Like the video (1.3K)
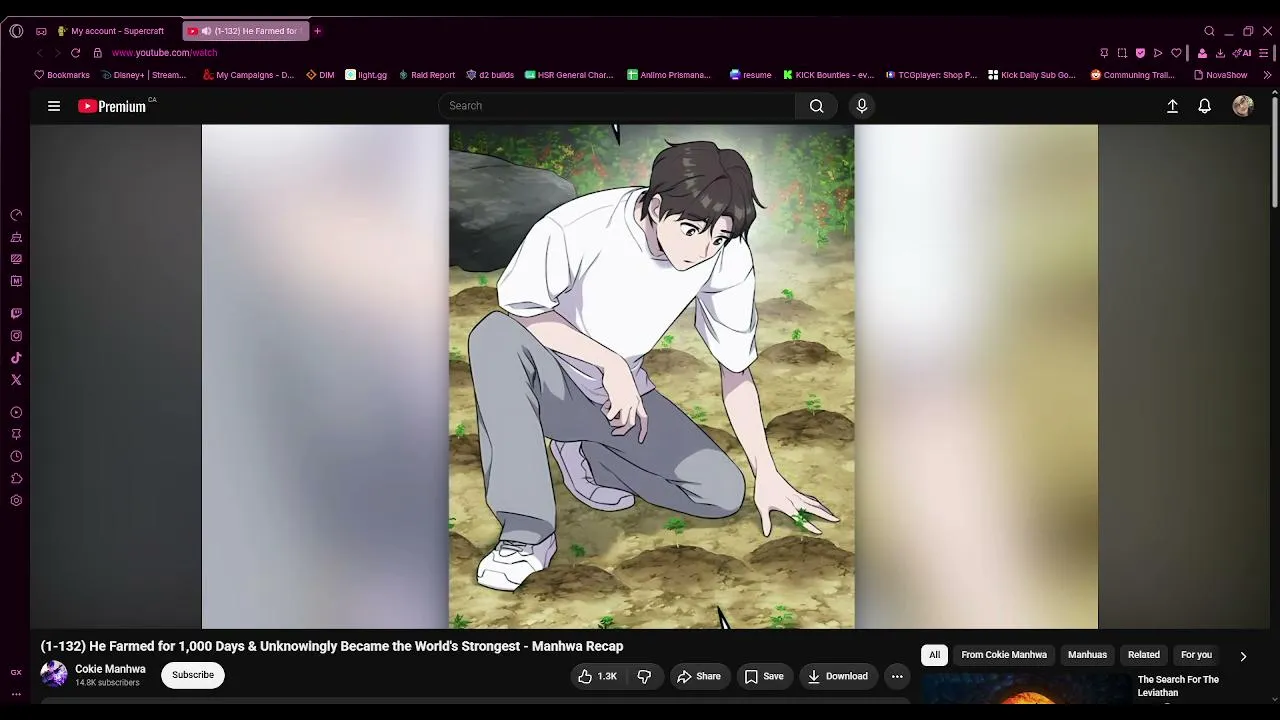The height and width of the screenshot is (720, 1280). click(597, 677)
